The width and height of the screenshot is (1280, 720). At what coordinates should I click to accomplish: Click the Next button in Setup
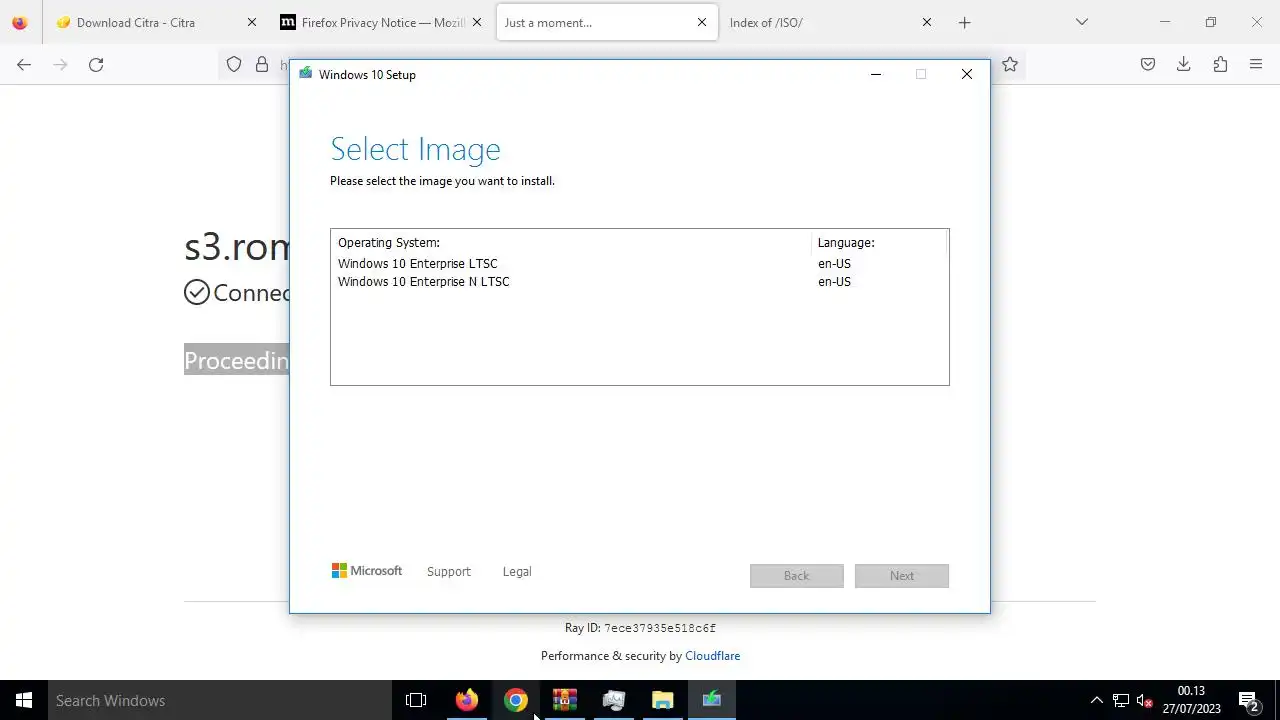coord(901,576)
